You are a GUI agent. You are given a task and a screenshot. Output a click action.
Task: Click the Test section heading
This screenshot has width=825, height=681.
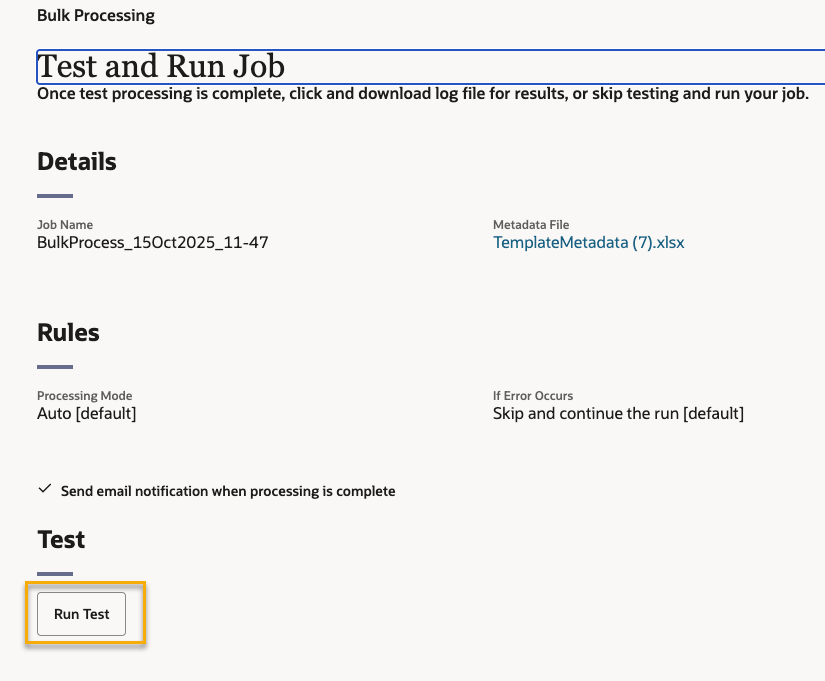(x=61, y=540)
